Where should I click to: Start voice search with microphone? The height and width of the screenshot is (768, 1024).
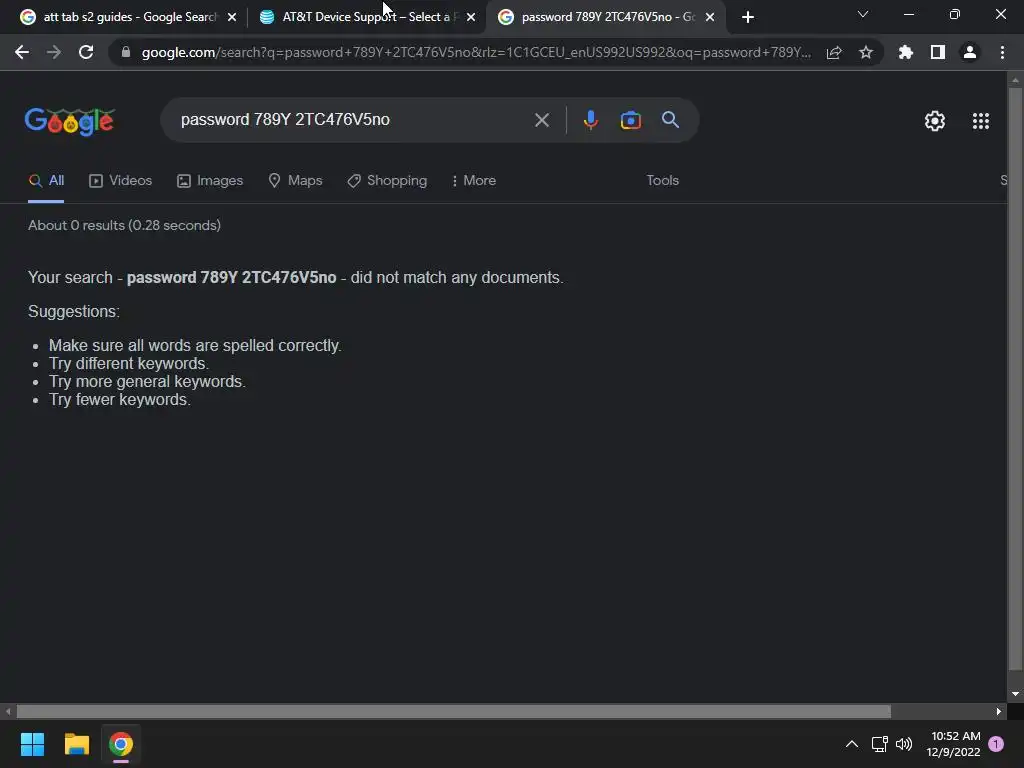pyautogui.click(x=590, y=120)
